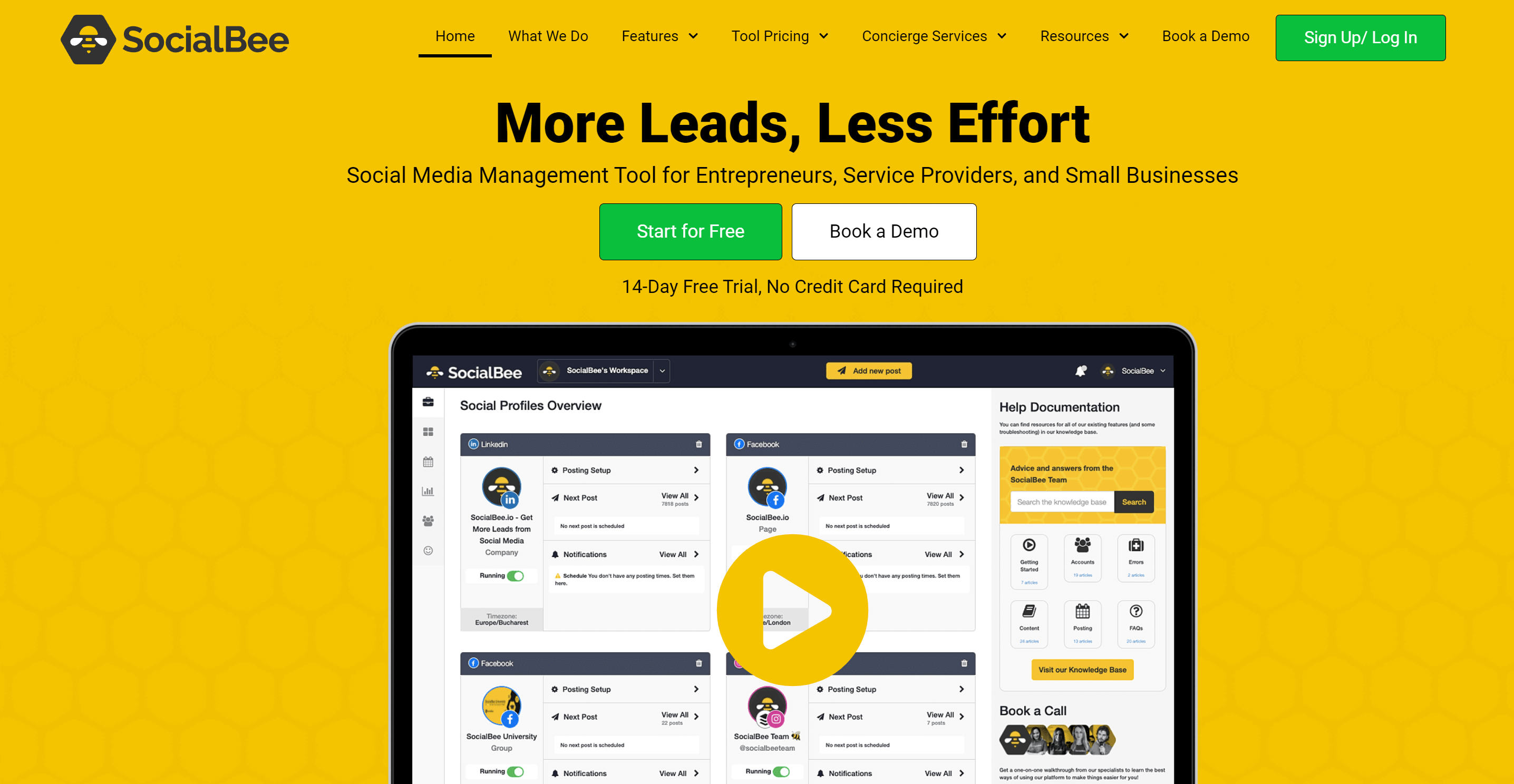
Task: Click Visit our Knowledge Base button
Action: click(x=1083, y=669)
